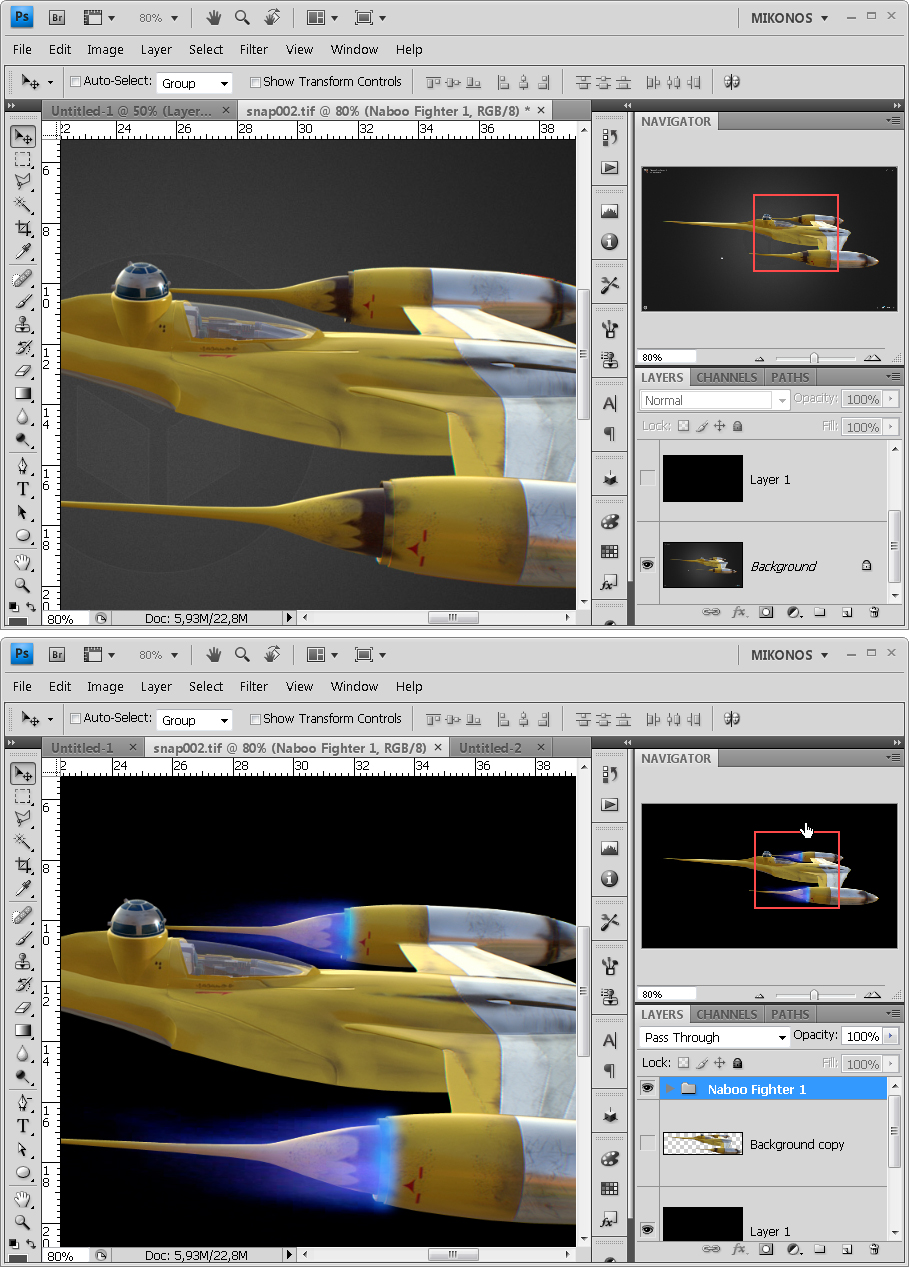Image resolution: width=909 pixels, height=1267 pixels.
Task: Open the MIKONOS workspace switcher in upper window
Action: (789, 18)
